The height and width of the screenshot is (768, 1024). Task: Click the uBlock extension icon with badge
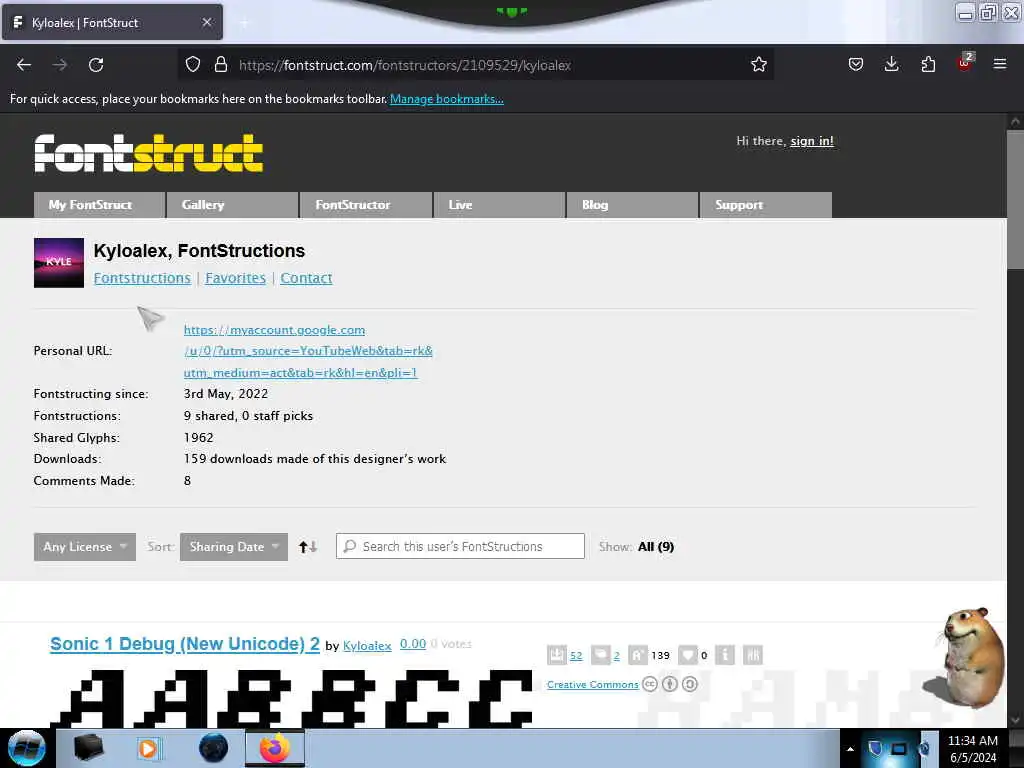tap(965, 63)
